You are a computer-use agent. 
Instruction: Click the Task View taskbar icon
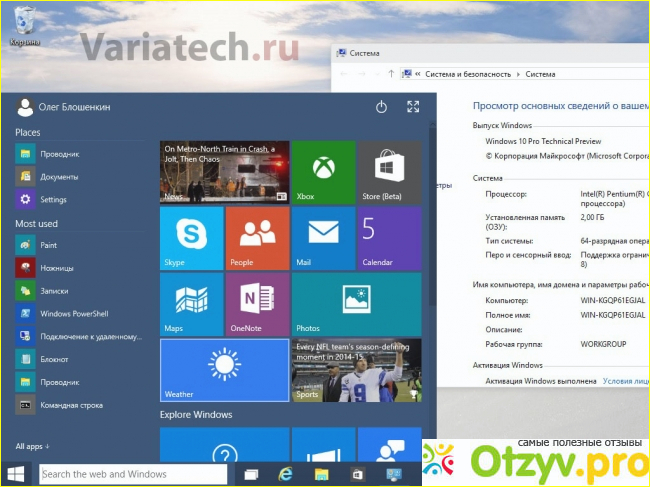click(251, 474)
